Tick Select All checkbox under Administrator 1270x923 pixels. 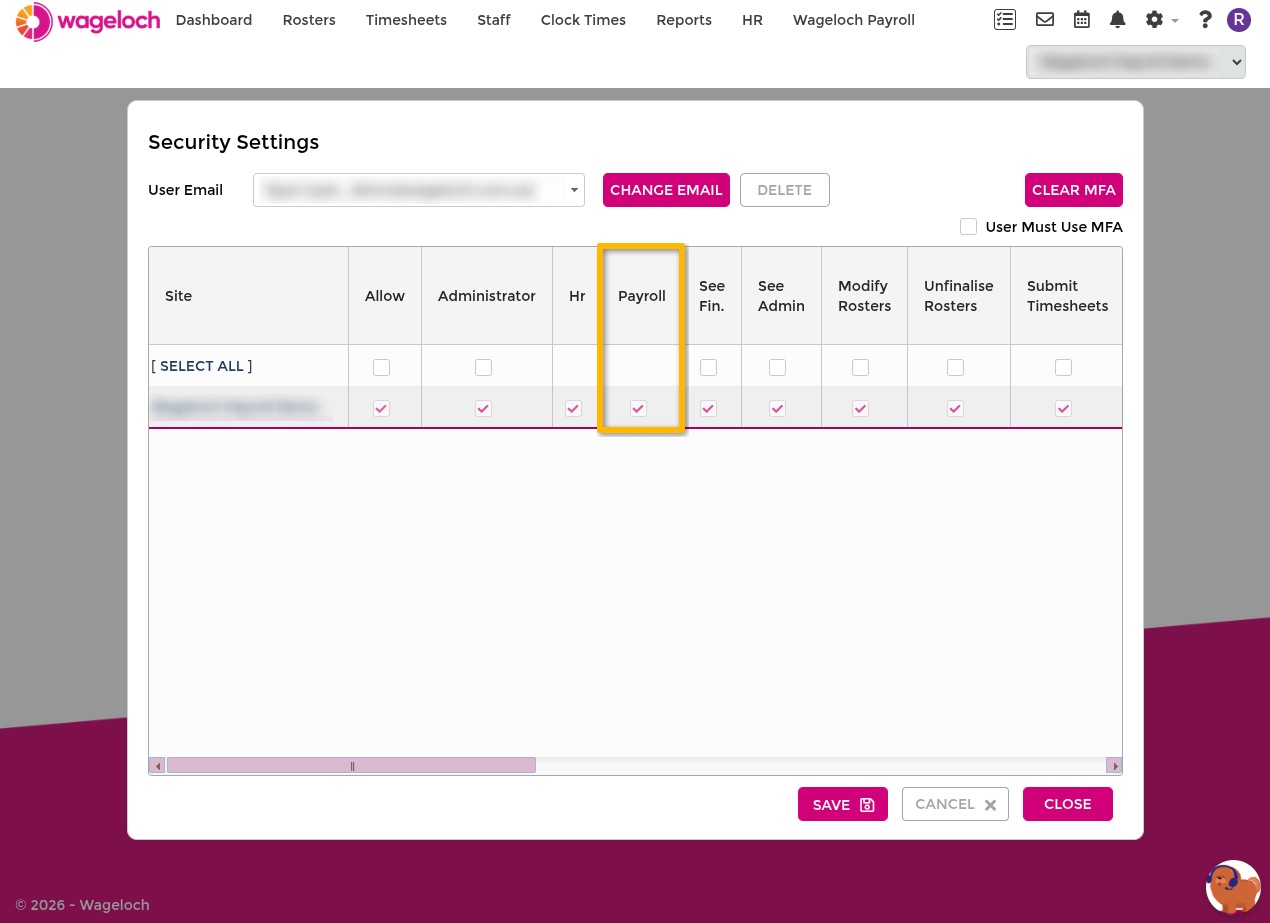click(483, 367)
